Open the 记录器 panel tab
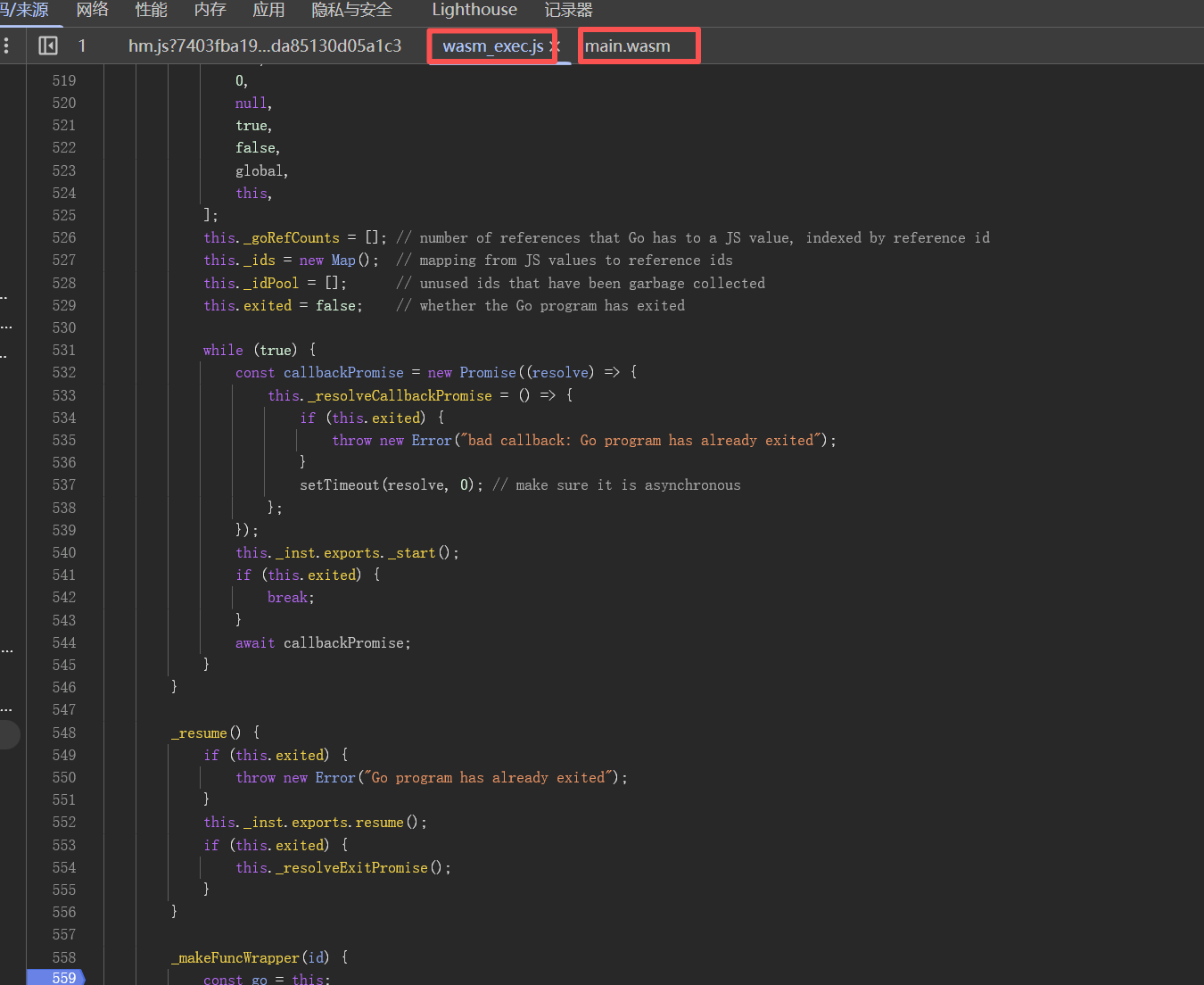The width and height of the screenshot is (1204, 985). coord(568,10)
